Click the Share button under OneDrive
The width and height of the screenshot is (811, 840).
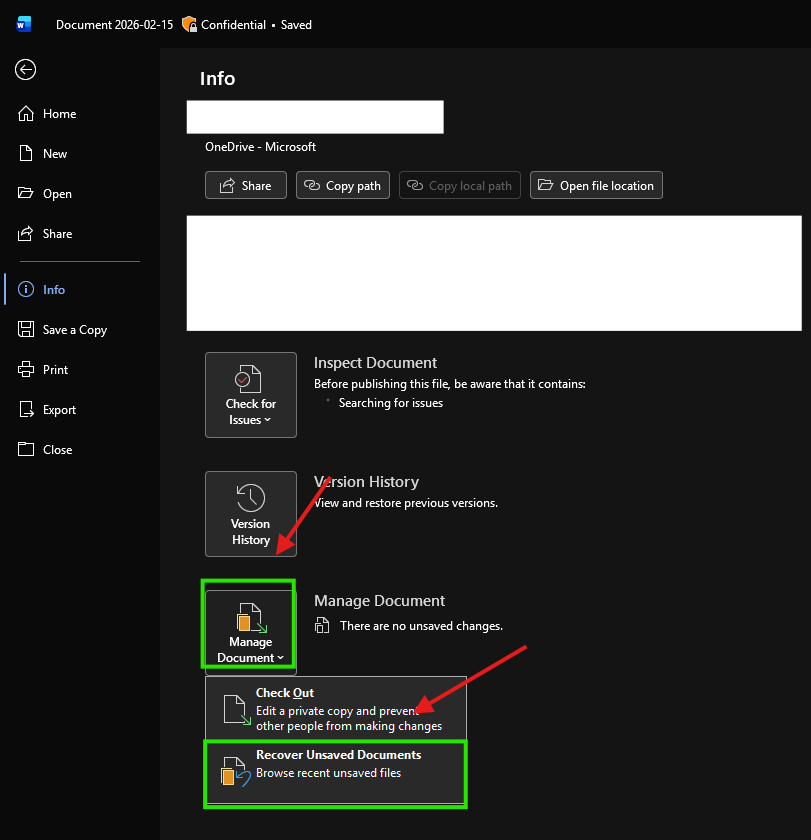(246, 185)
